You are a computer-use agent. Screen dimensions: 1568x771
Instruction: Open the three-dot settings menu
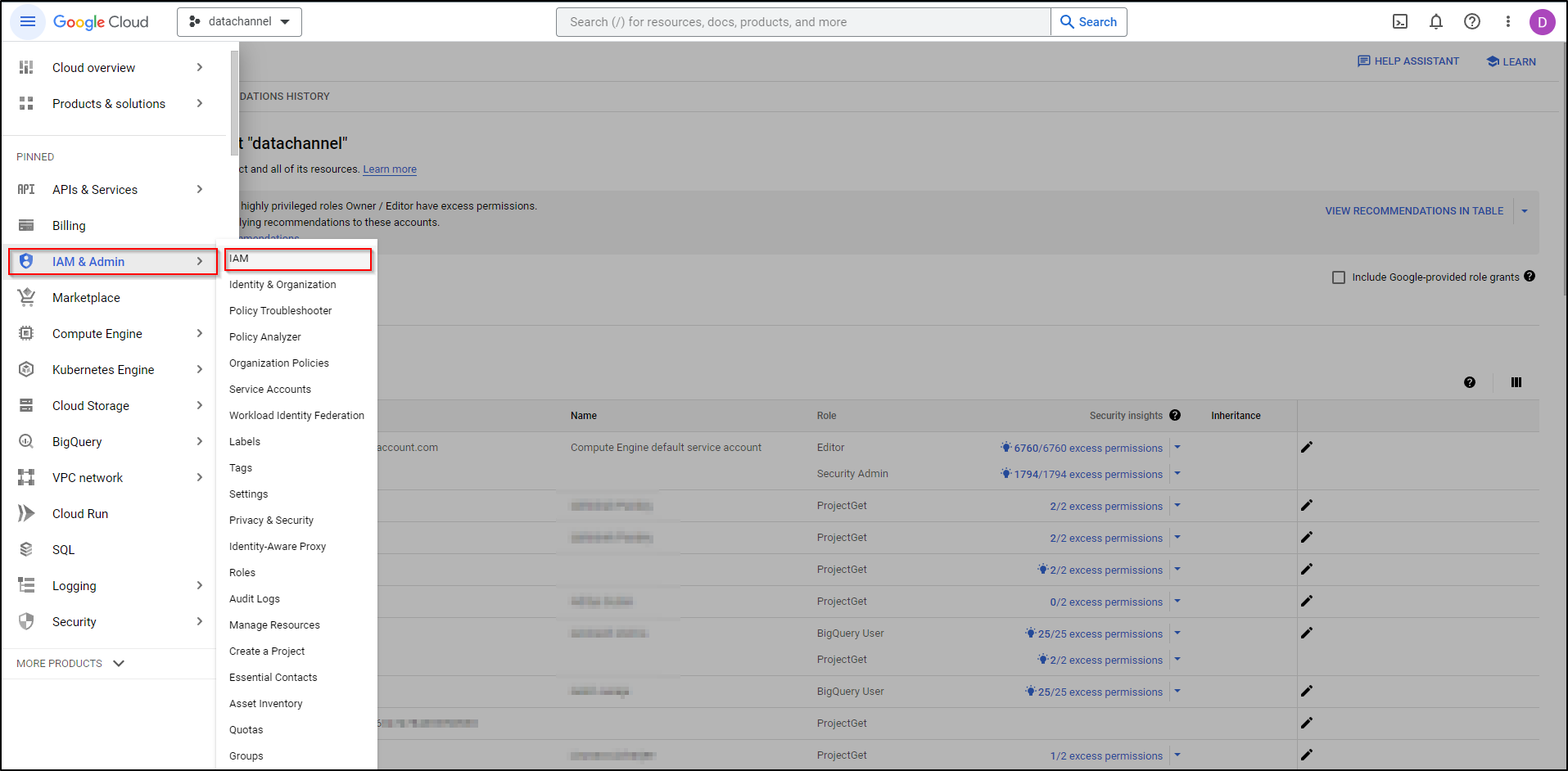point(1508,22)
